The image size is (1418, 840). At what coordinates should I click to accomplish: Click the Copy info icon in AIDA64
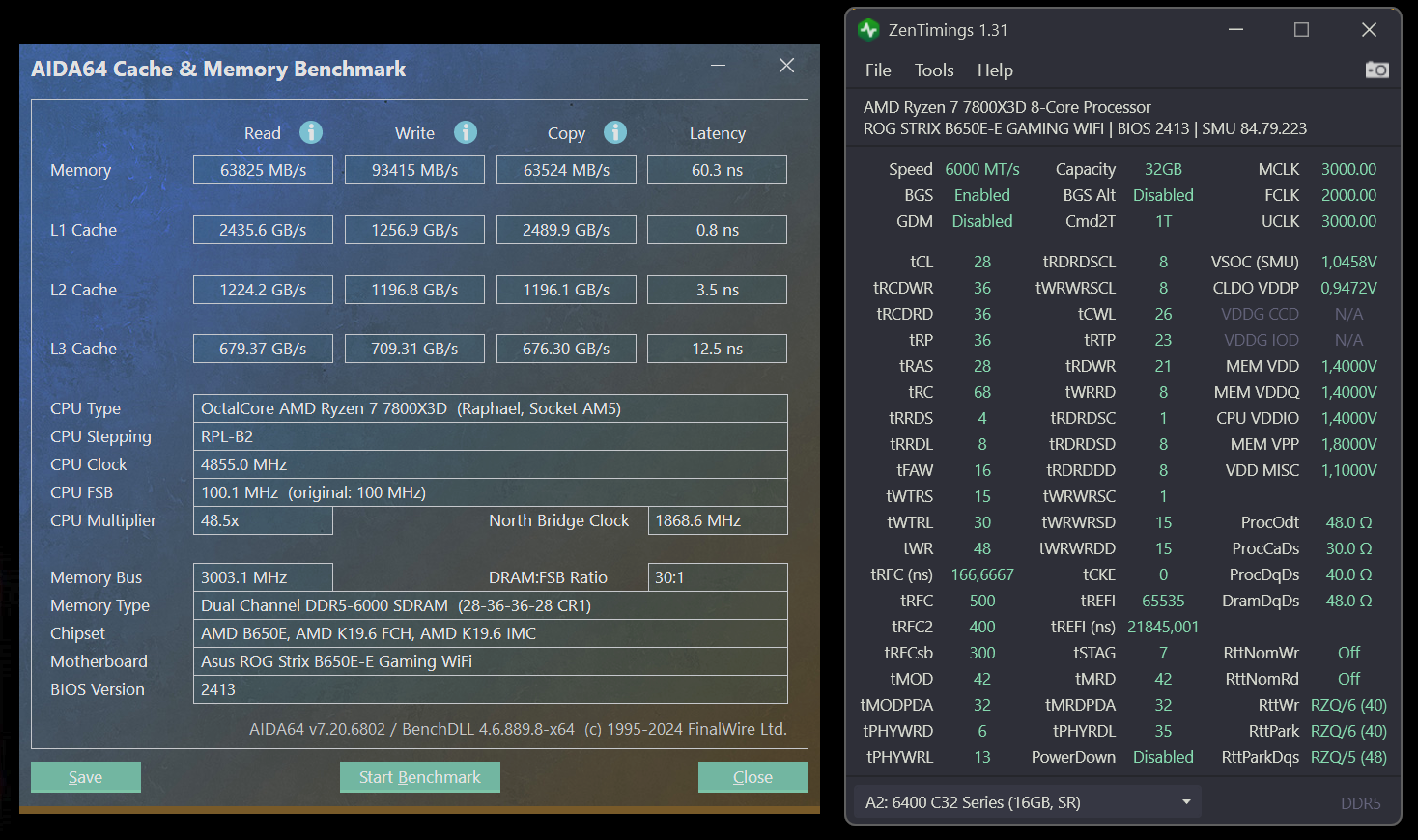[615, 132]
